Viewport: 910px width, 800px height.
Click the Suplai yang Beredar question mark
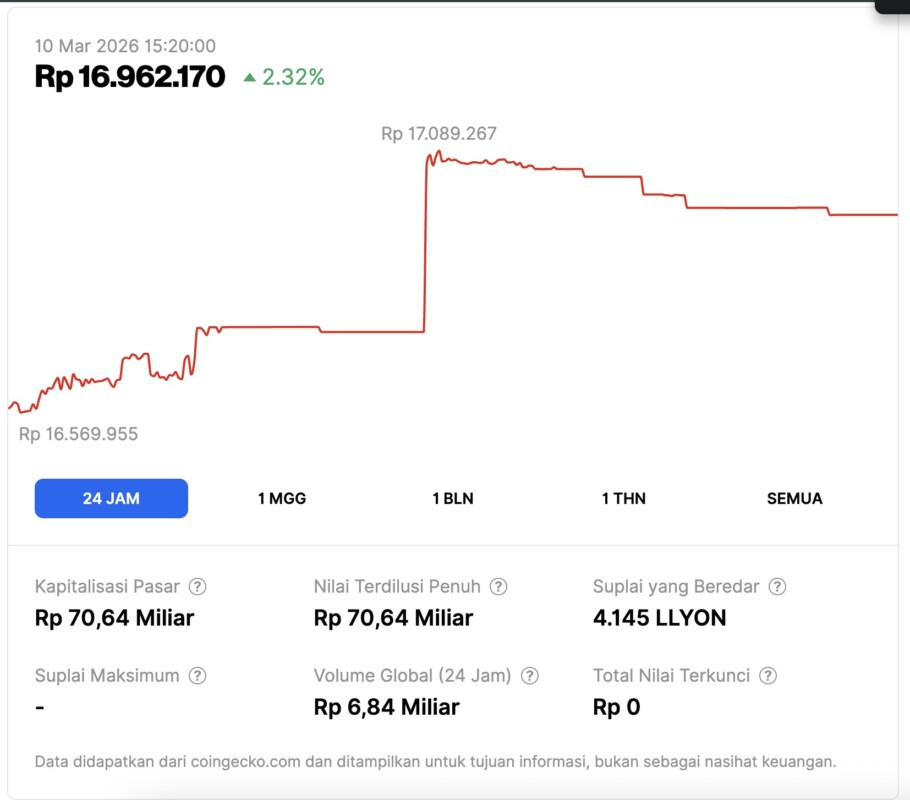(x=777, y=587)
